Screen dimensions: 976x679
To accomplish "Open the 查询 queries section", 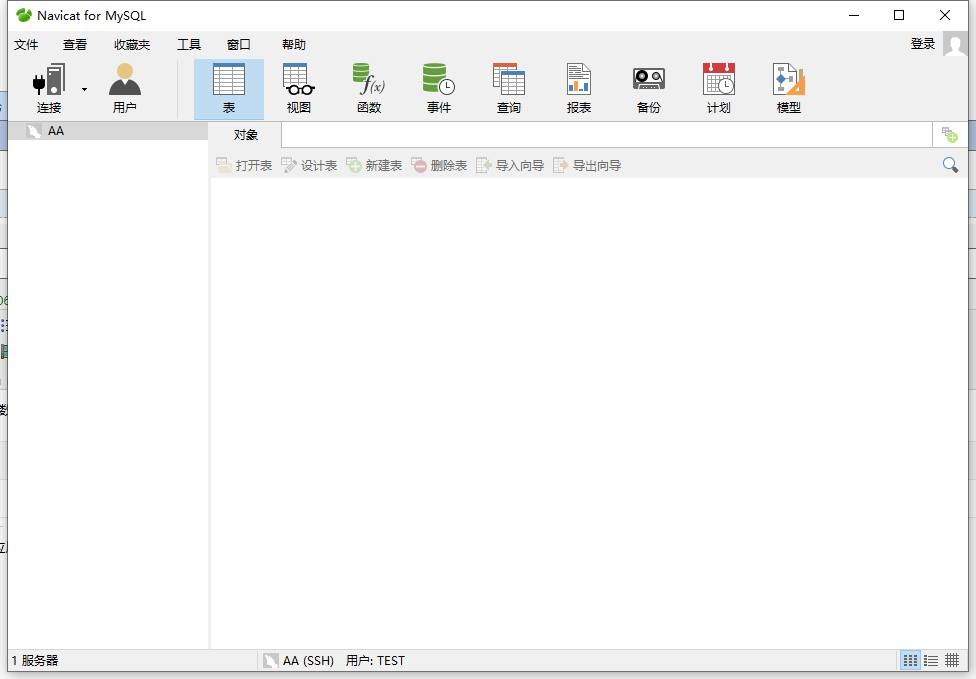I will (x=509, y=88).
